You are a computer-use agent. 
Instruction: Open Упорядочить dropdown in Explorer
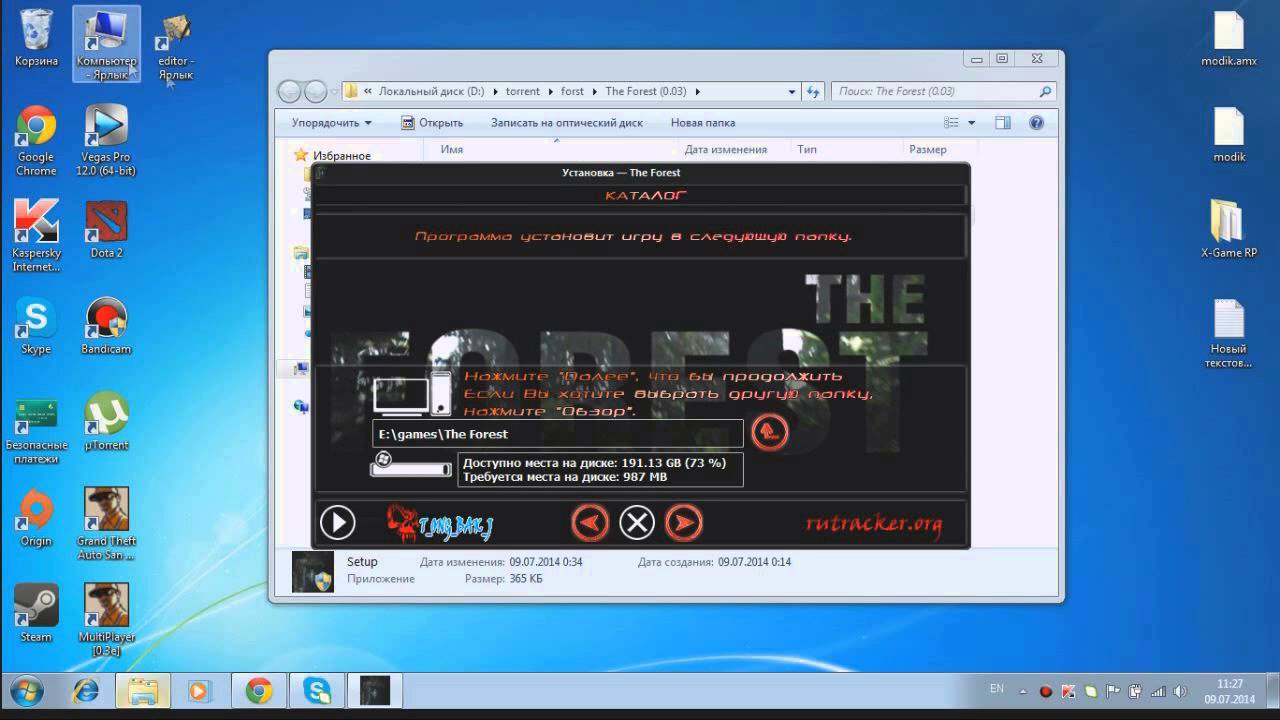pyautogui.click(x=331, y=123)
